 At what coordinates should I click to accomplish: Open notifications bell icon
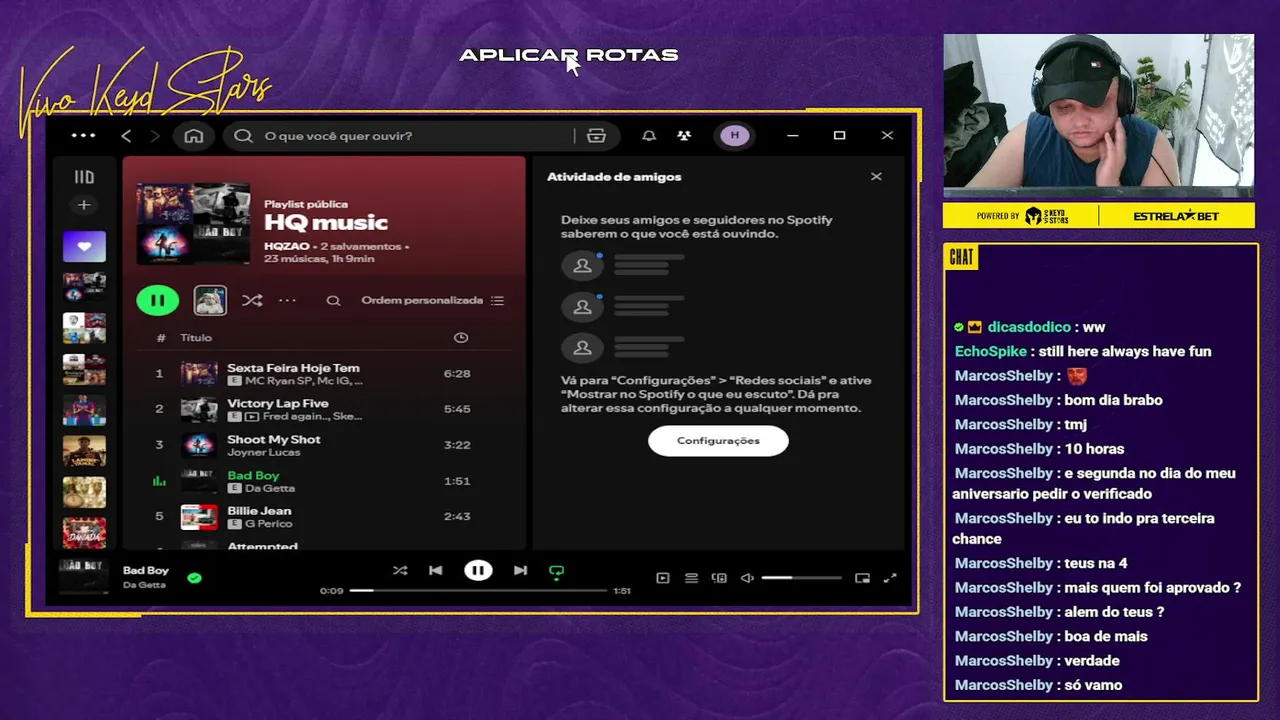click(x=649, y=136)
